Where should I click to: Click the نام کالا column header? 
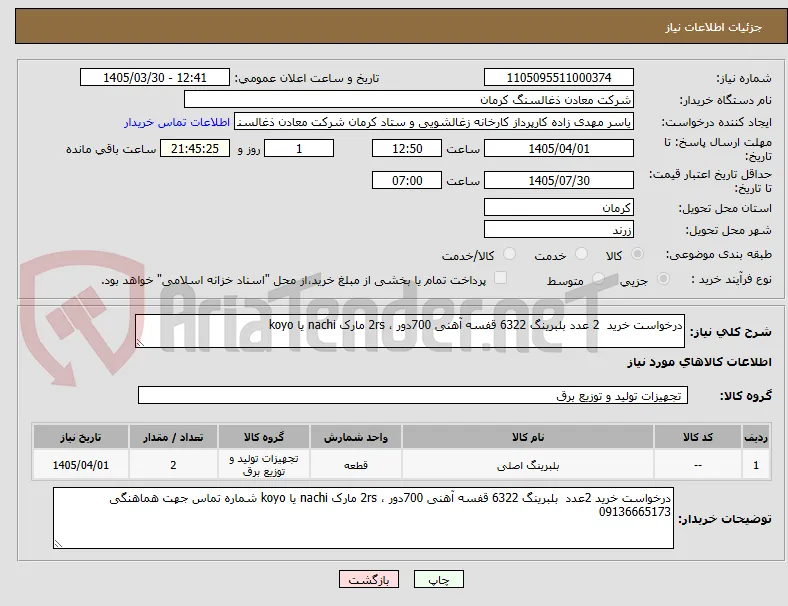(528, 437)
